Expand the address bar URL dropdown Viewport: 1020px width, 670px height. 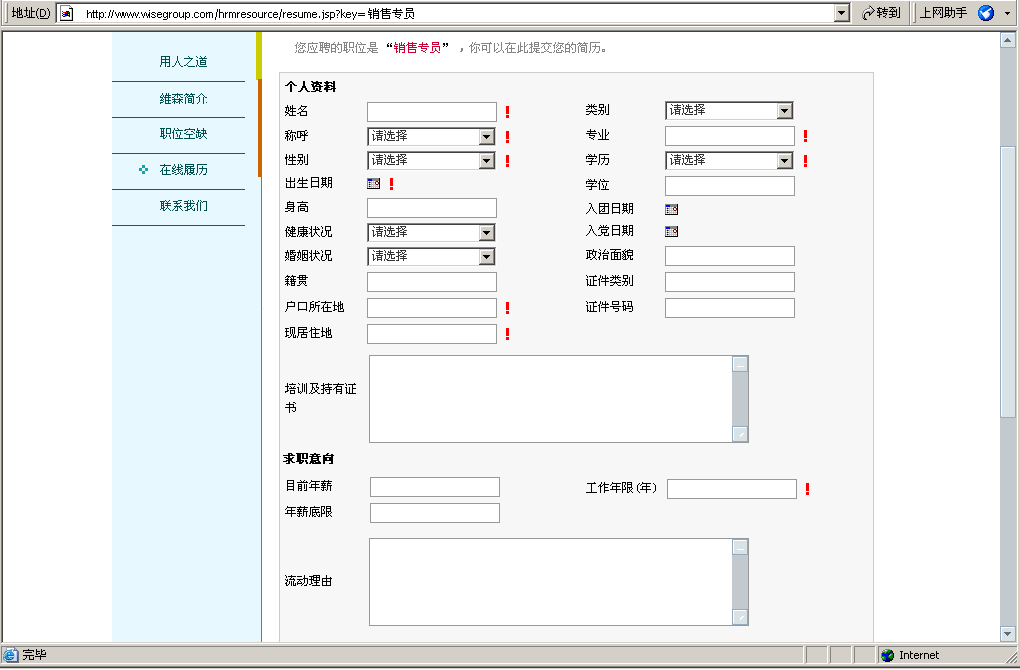click(842, 13)
